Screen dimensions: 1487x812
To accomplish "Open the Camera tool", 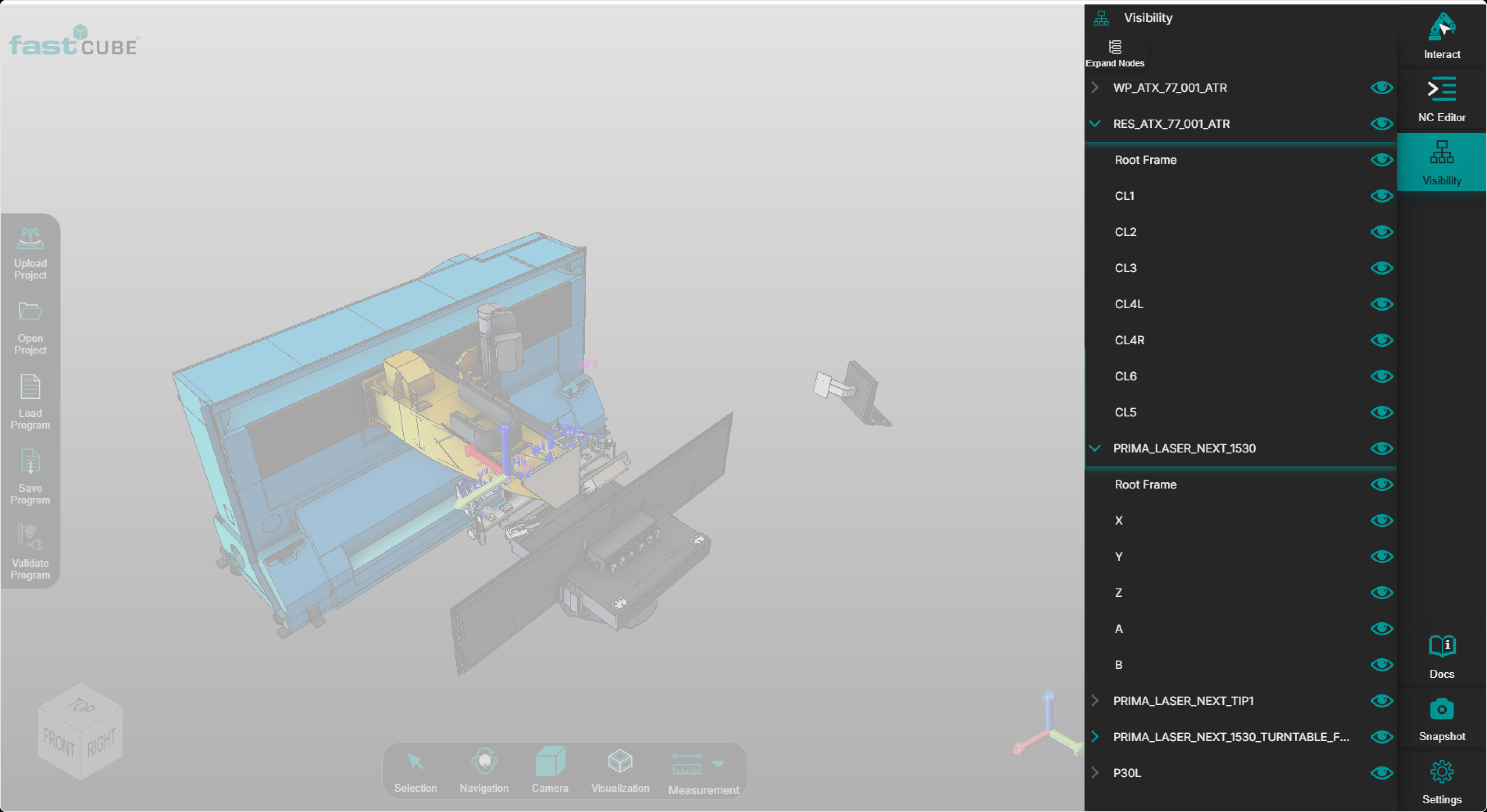I will pyautogui.click(x=550, y=771).
